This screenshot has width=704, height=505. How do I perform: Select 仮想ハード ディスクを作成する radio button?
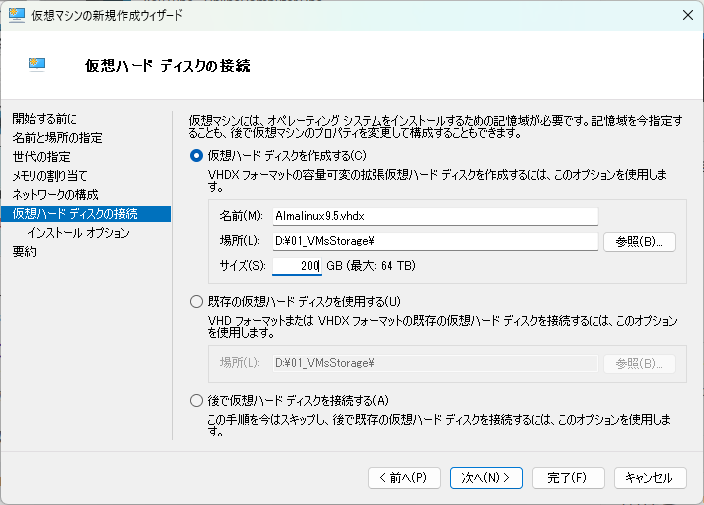click(196, 155)
